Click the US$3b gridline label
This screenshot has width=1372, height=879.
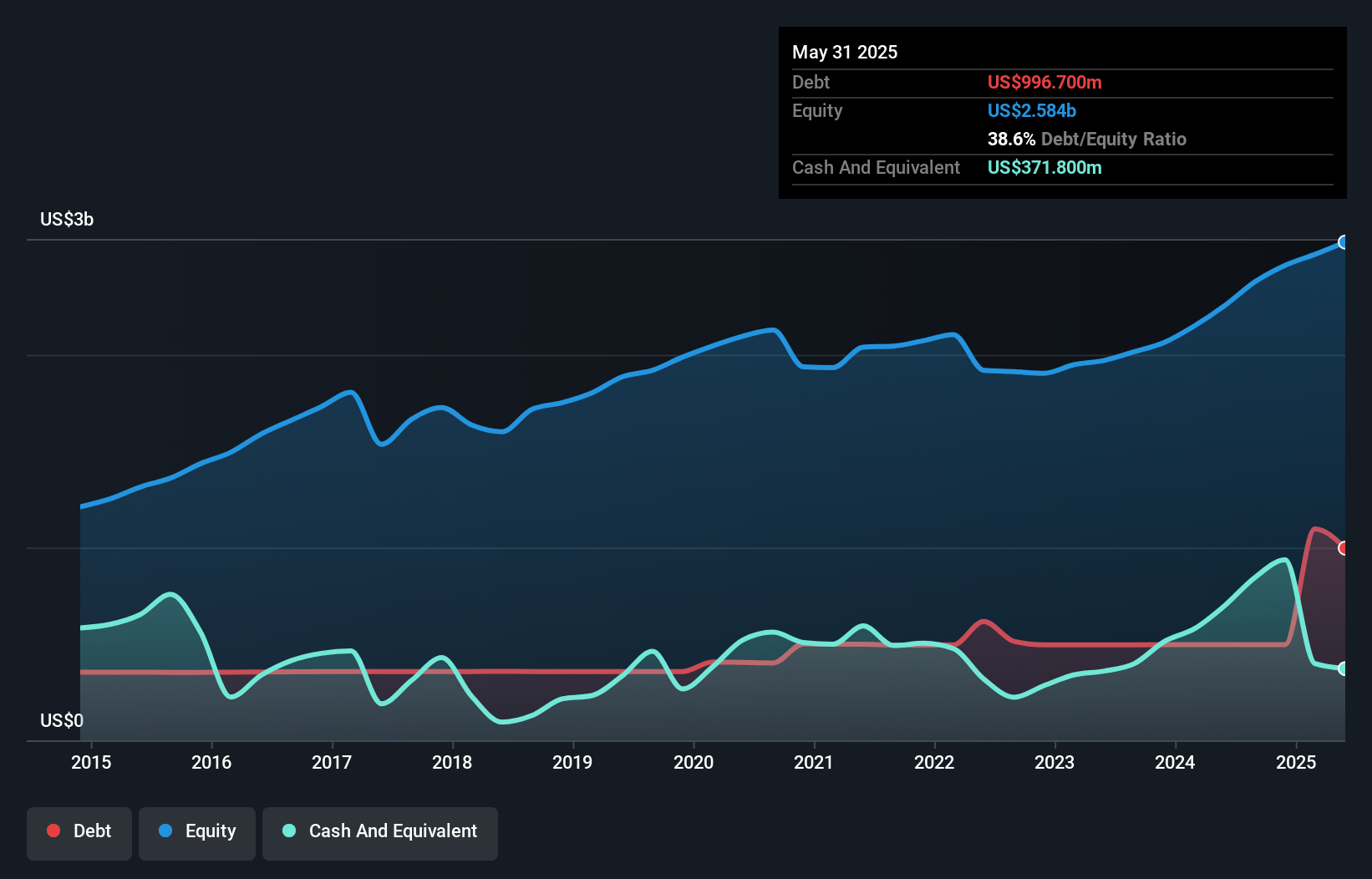[67, 219]
